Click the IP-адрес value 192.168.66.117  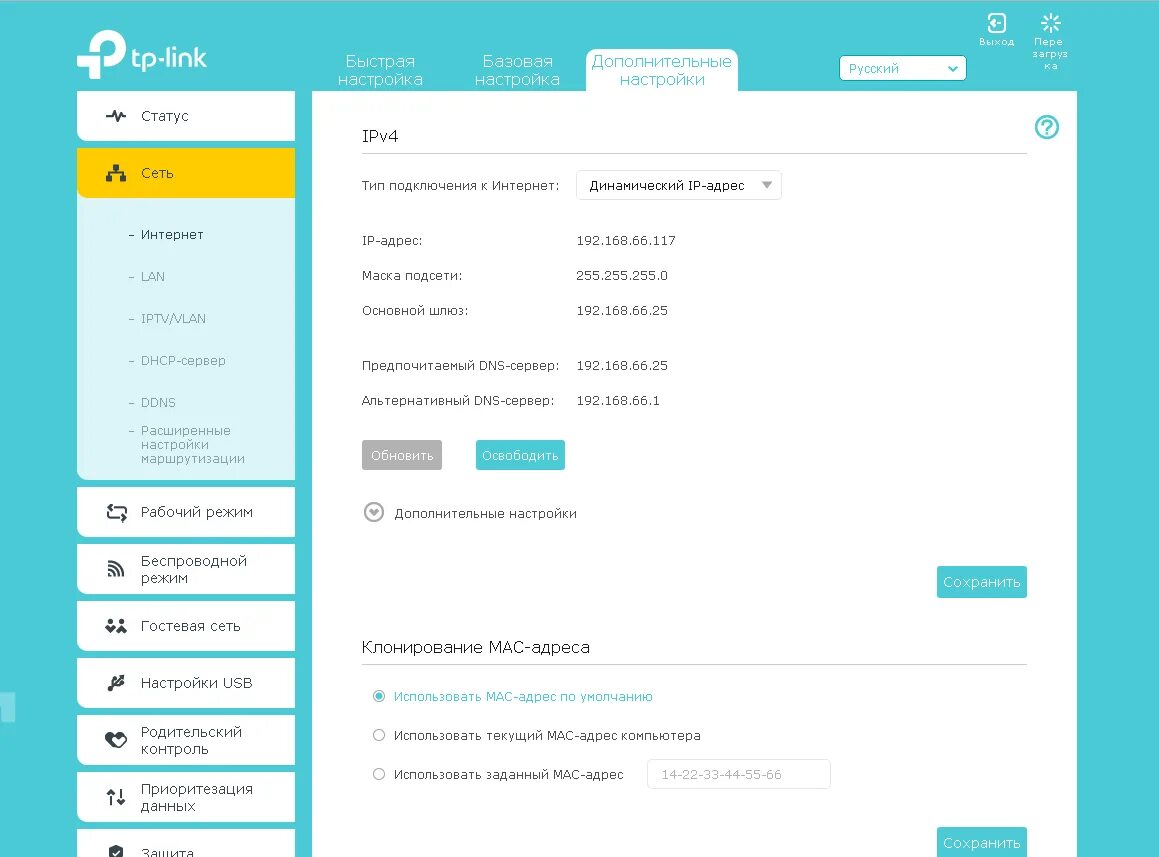pos(626,240)
